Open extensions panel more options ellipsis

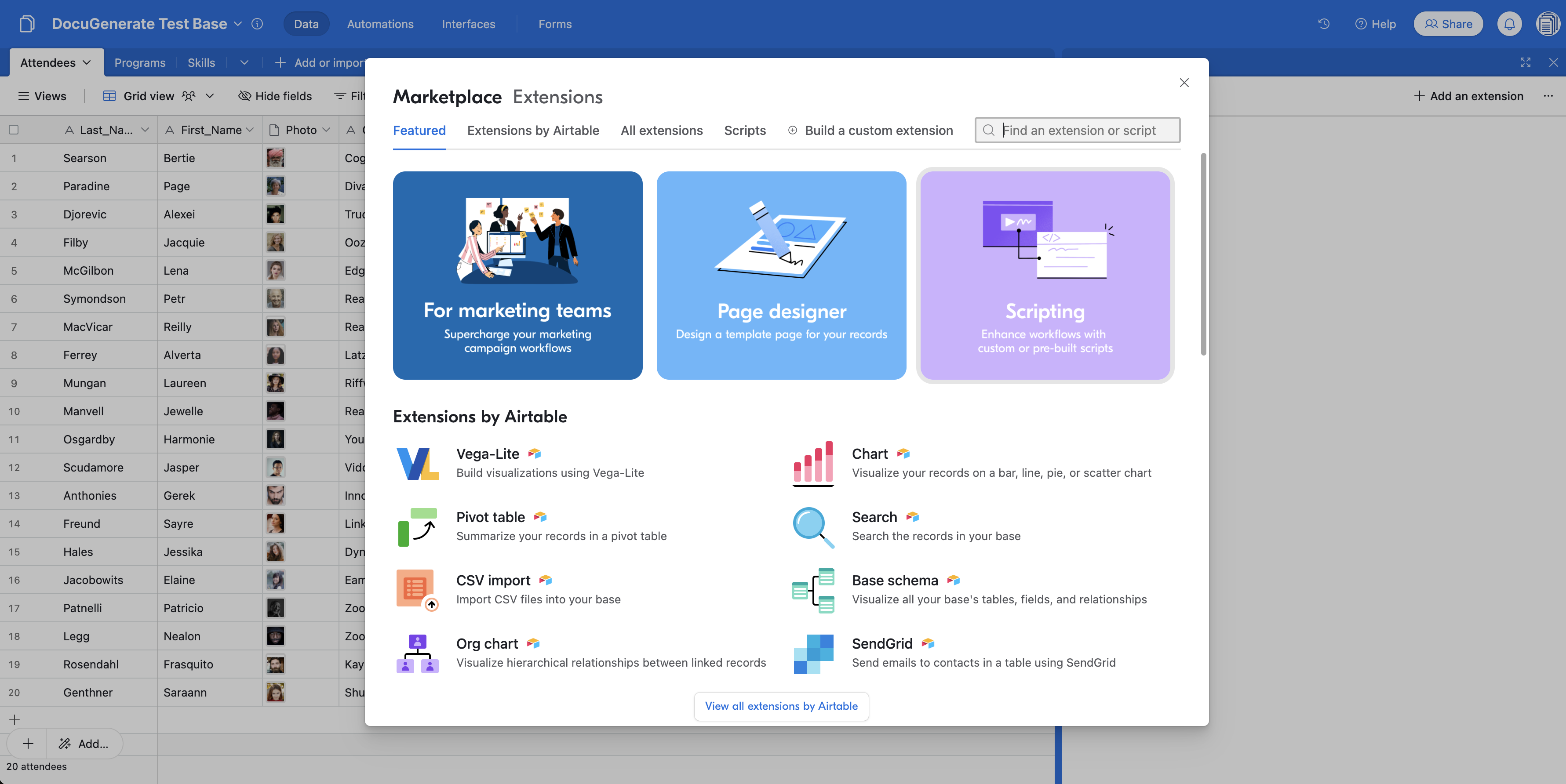[1548, 95]
